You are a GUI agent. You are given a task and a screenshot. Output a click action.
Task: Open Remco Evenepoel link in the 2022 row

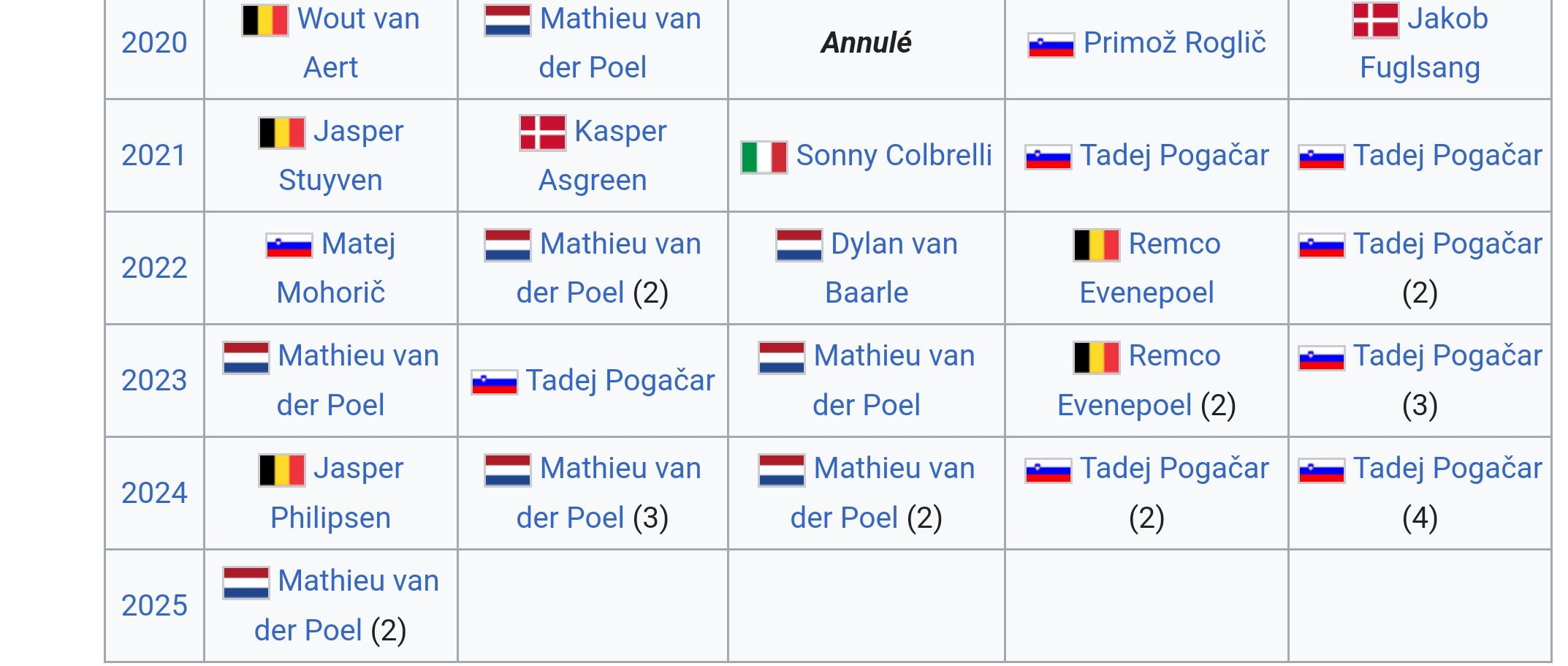tap(1174, 244)
